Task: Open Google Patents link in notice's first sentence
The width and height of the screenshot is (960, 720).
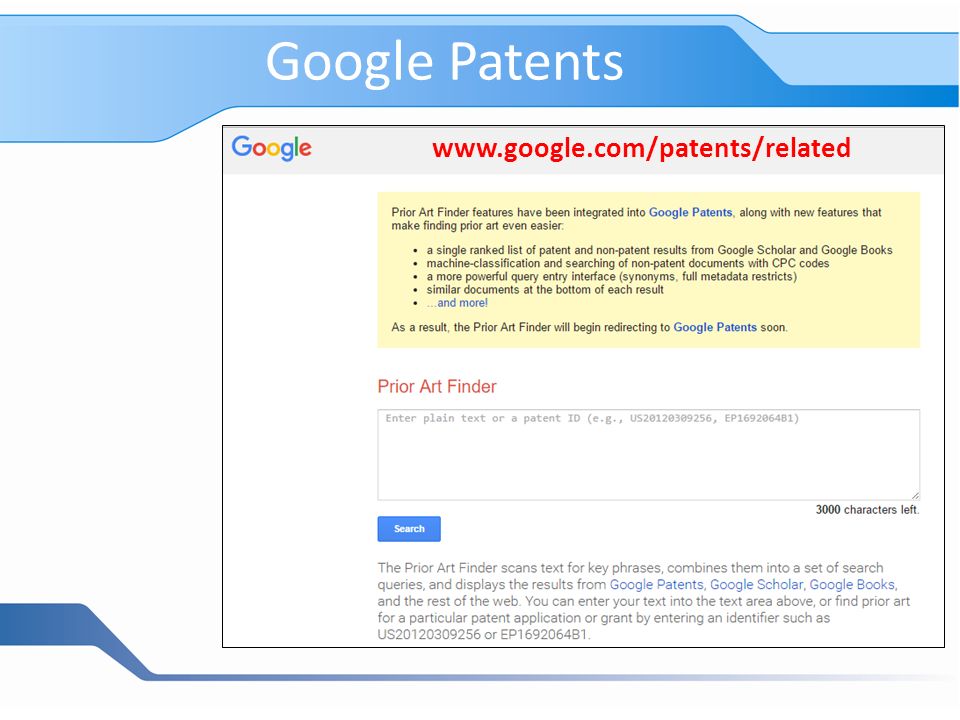Action: 690,212
